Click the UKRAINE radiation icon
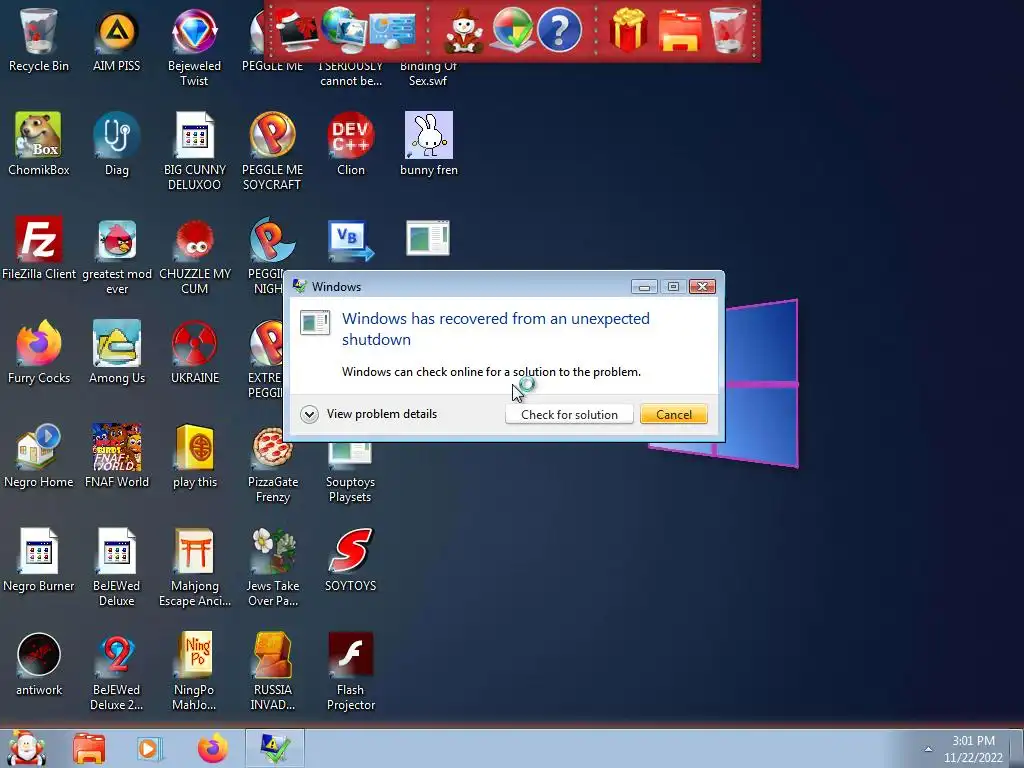 (x=195, y=353)
